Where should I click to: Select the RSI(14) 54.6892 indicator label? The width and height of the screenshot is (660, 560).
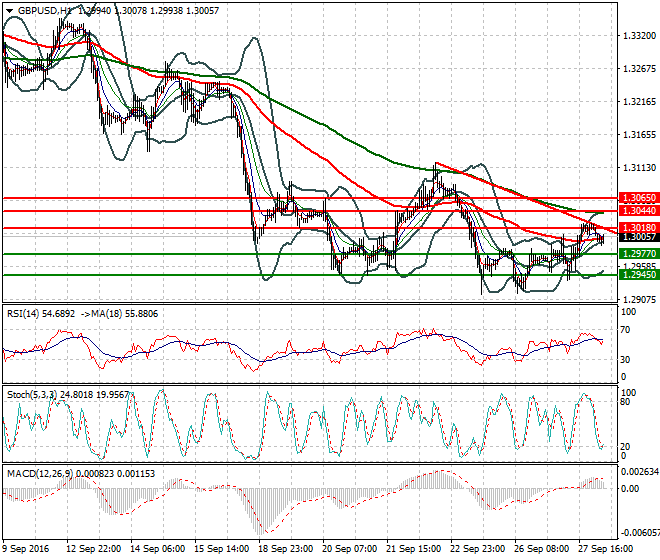click(x=41, y=314)
